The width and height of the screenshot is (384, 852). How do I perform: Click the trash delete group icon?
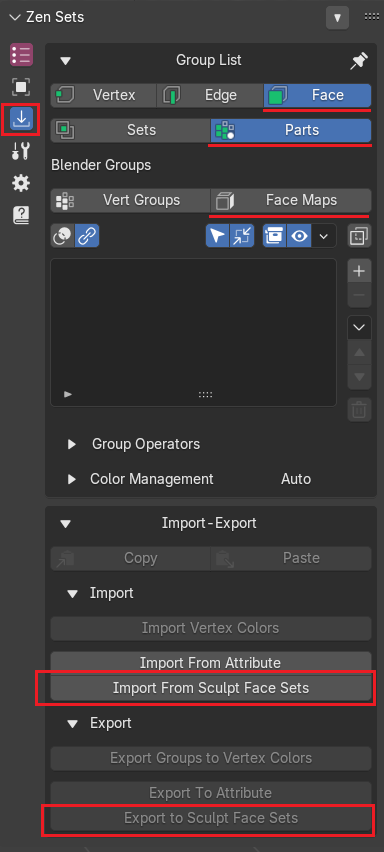pos(359,410)
